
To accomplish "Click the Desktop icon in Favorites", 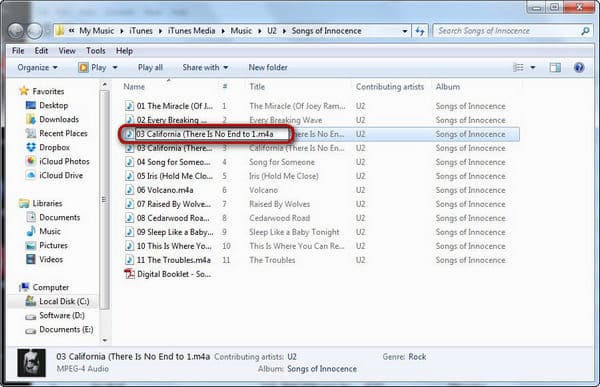I will [x=31, y=105].
